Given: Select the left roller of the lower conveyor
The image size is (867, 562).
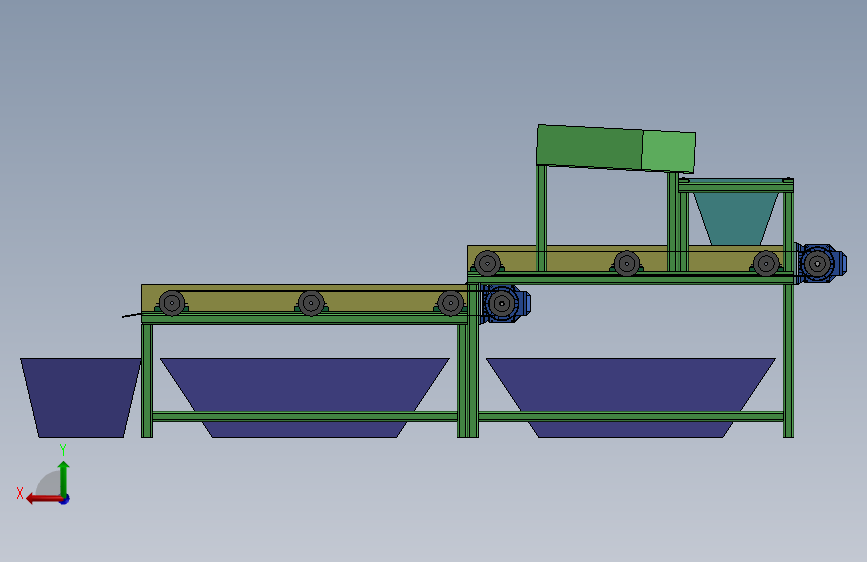Looking at the screenshot, I should point(172,303).
